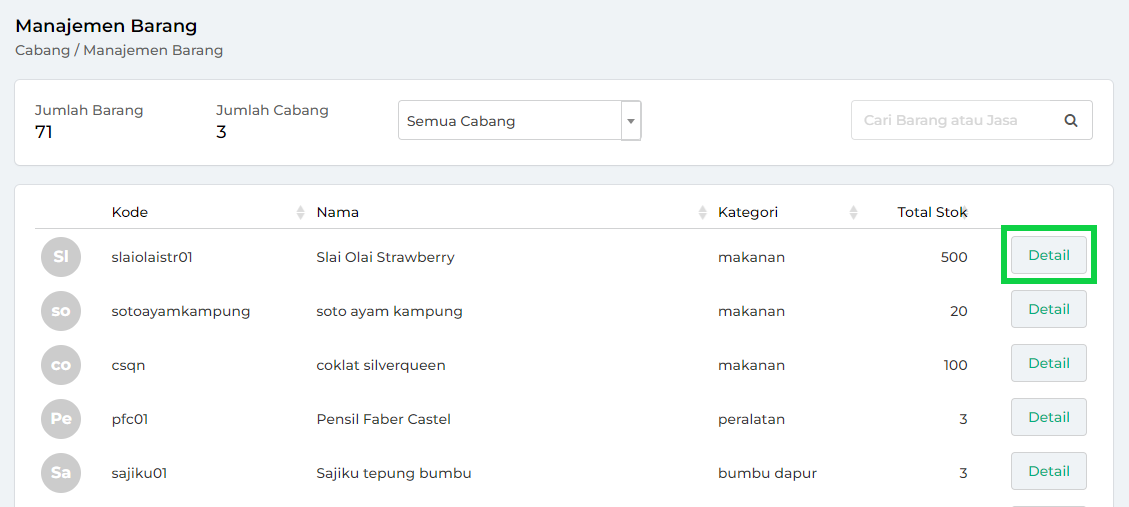Select the Slai Olai Strawberry name cell

[x=385, y=257]
